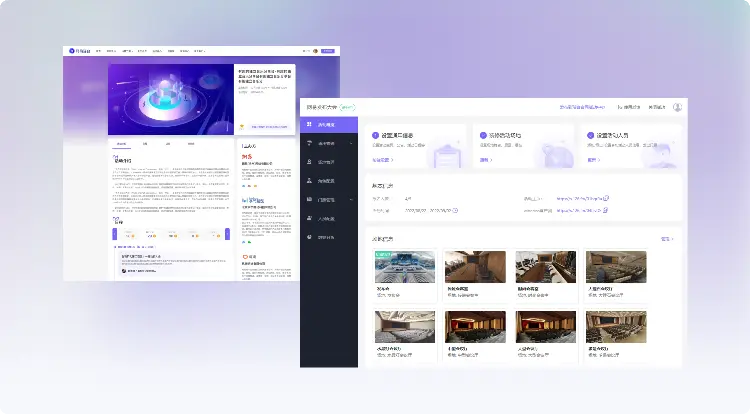Click the purple button in left window navbar
This screenshot has width=750, height=414.
tap(328, 51)
